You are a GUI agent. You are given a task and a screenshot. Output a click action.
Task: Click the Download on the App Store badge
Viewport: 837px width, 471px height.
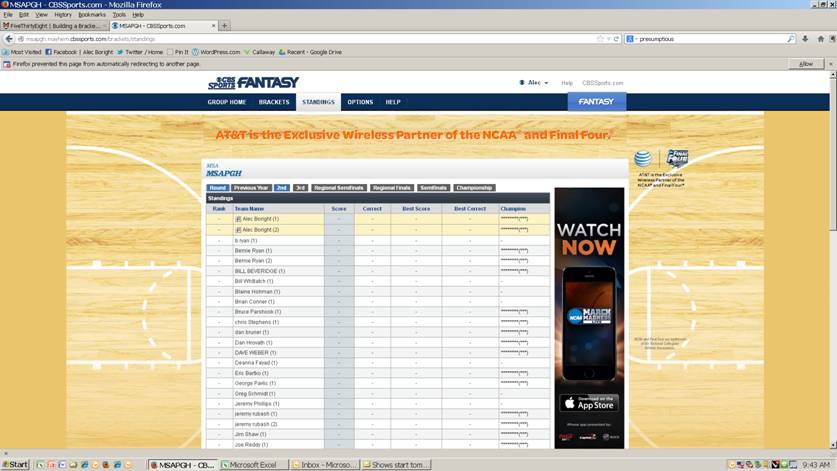pos(589,403)
